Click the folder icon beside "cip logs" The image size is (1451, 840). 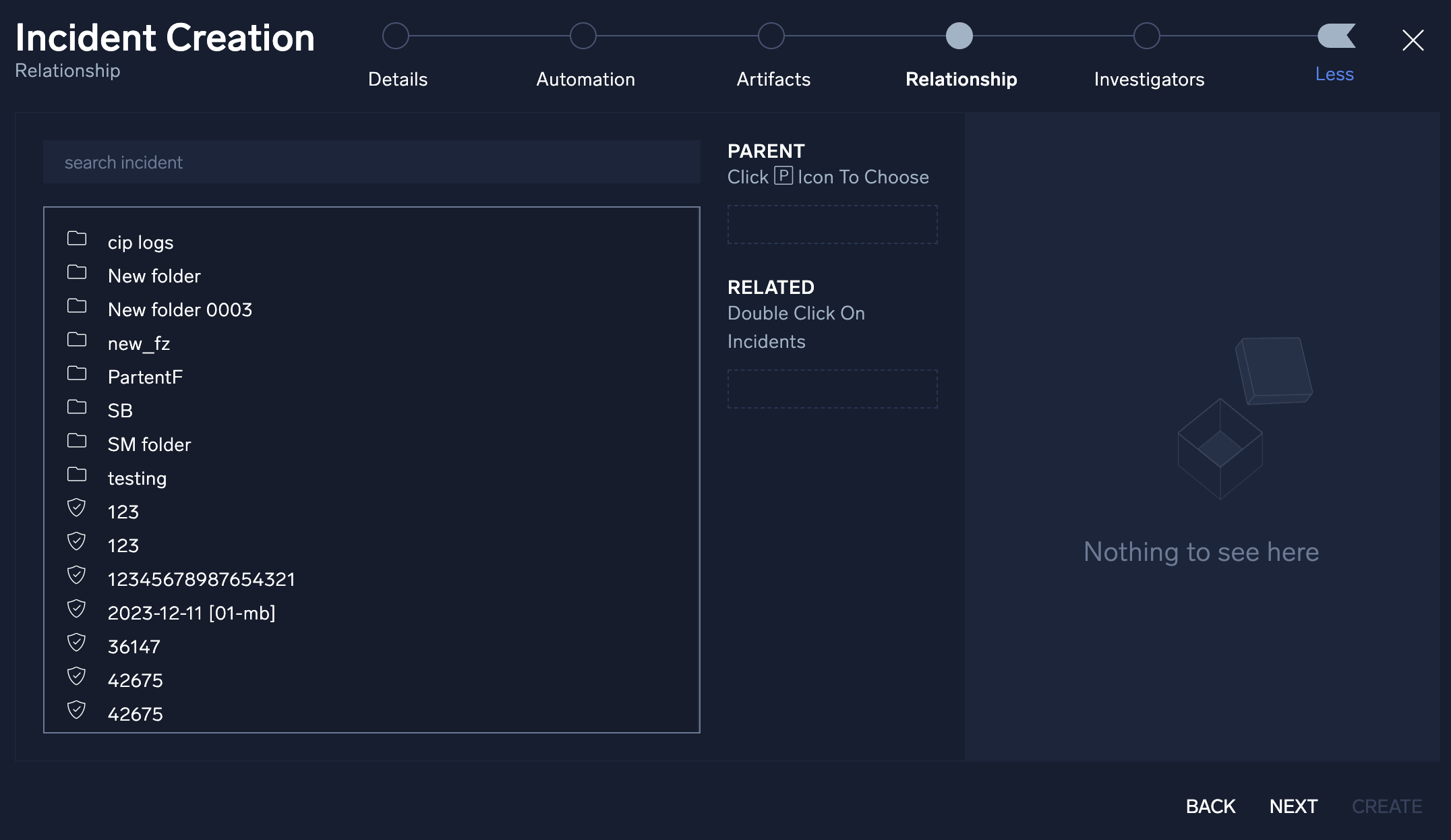(76, 239)
